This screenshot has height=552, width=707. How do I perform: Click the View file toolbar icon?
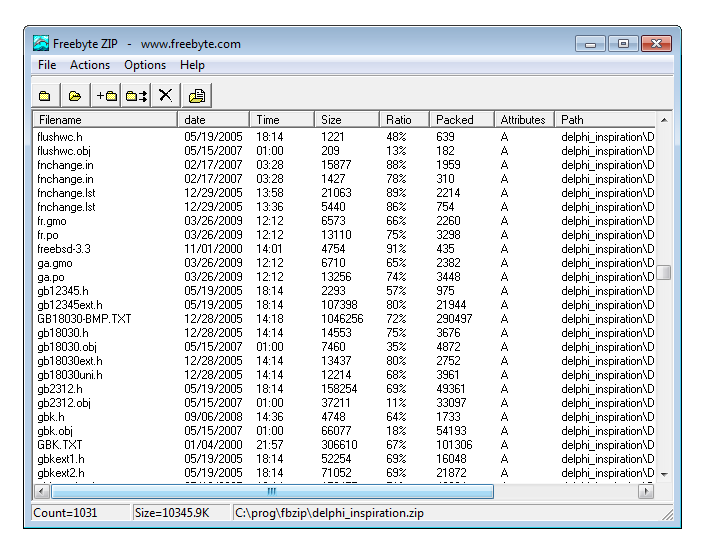(x=197, y=96)
